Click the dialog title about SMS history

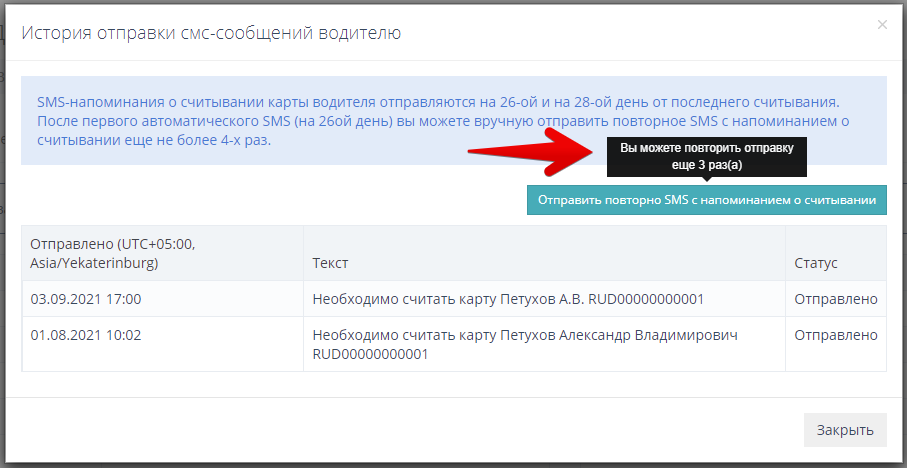[212, 34]
